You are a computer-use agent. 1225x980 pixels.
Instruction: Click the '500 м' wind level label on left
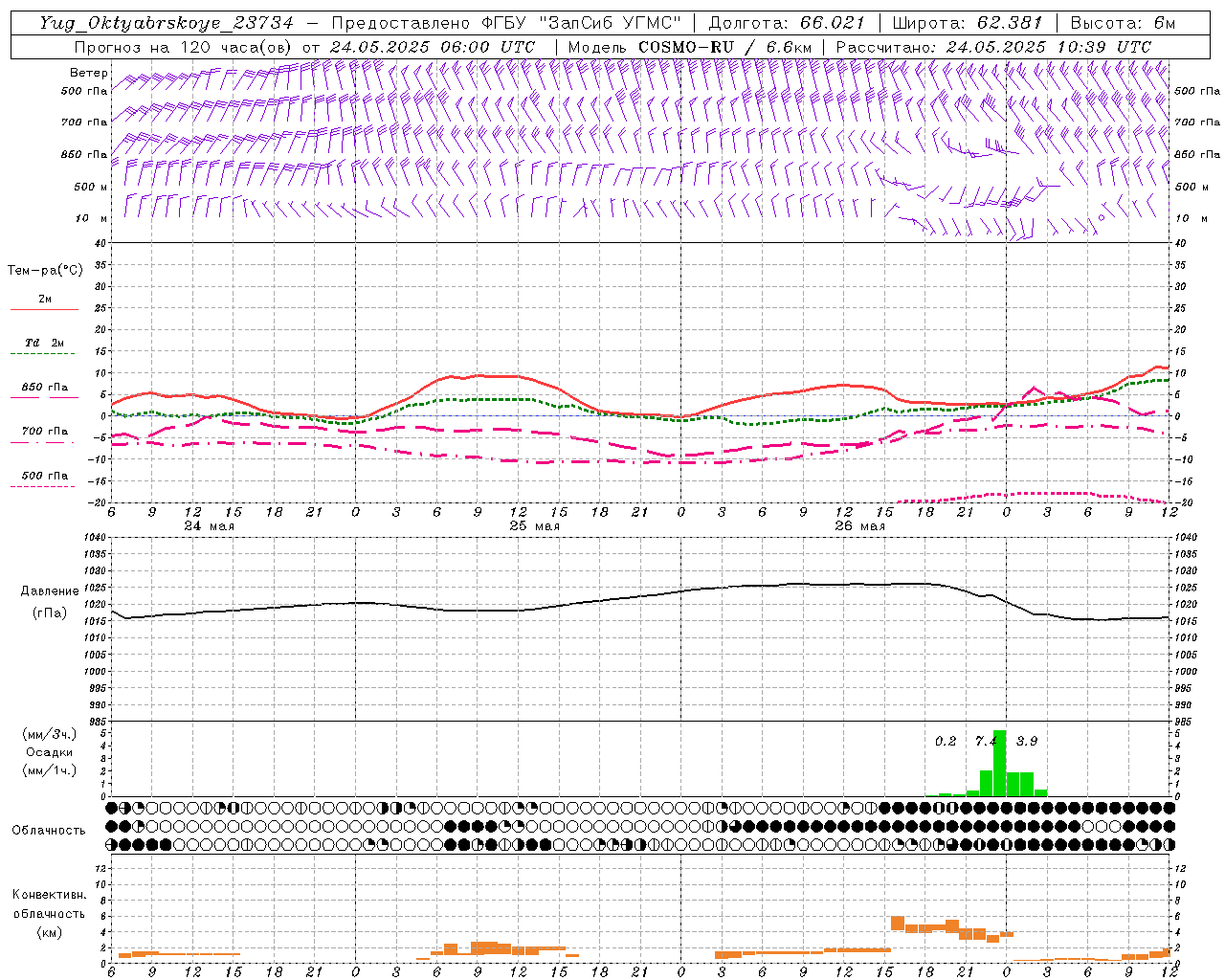92,187
